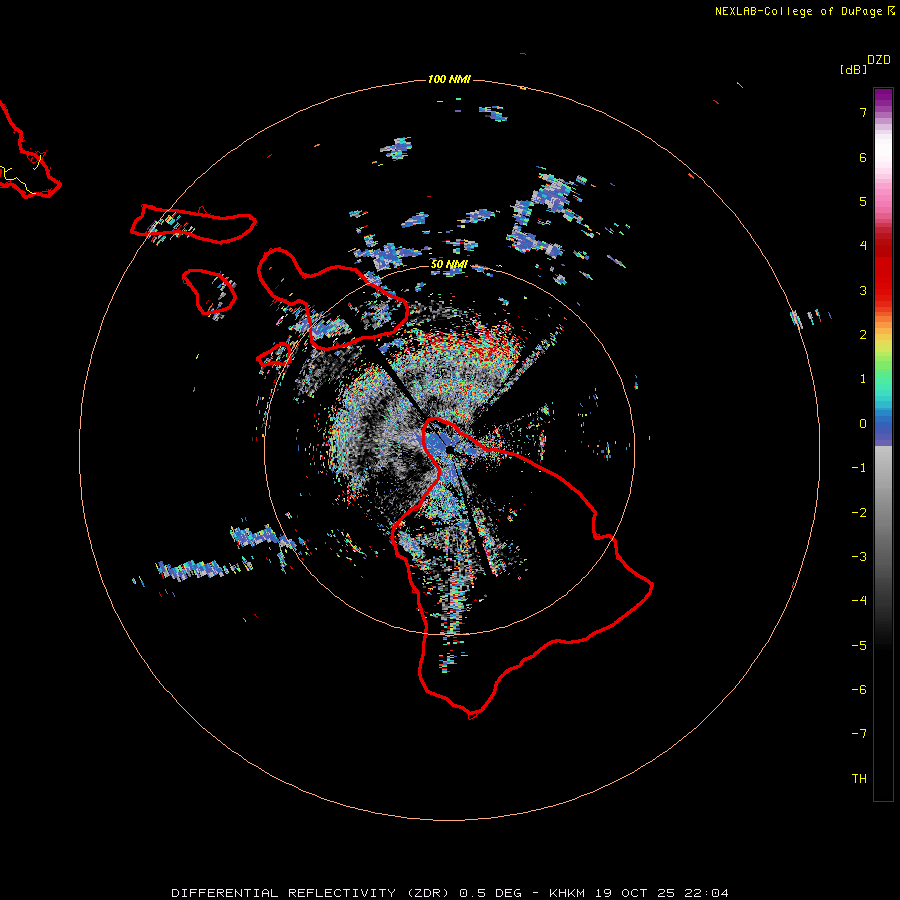Viewport: 900px width, 900px height.
Task: Click the 6 dB scale label
Action: point(863,157)
